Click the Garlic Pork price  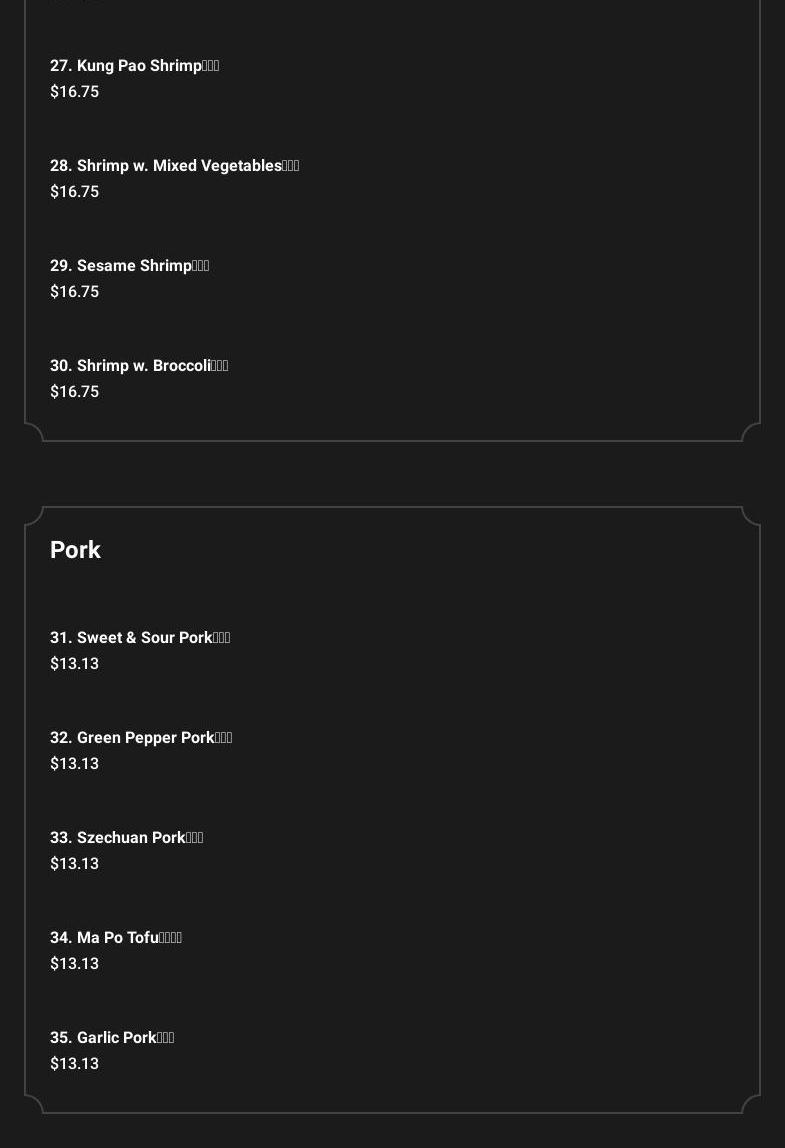(75, 1064)
